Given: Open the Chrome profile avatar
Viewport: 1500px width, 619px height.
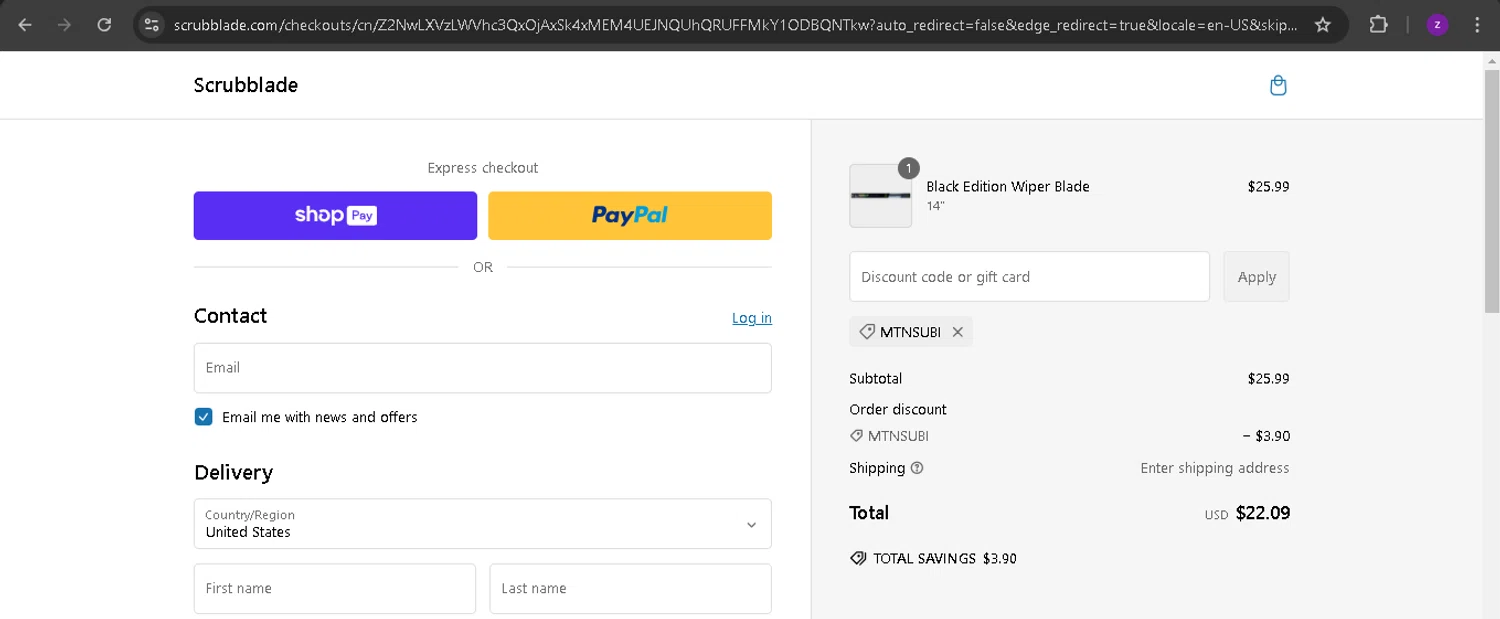Looking at the screenshot, I should pyautogui.click(x=1437, y=25).
